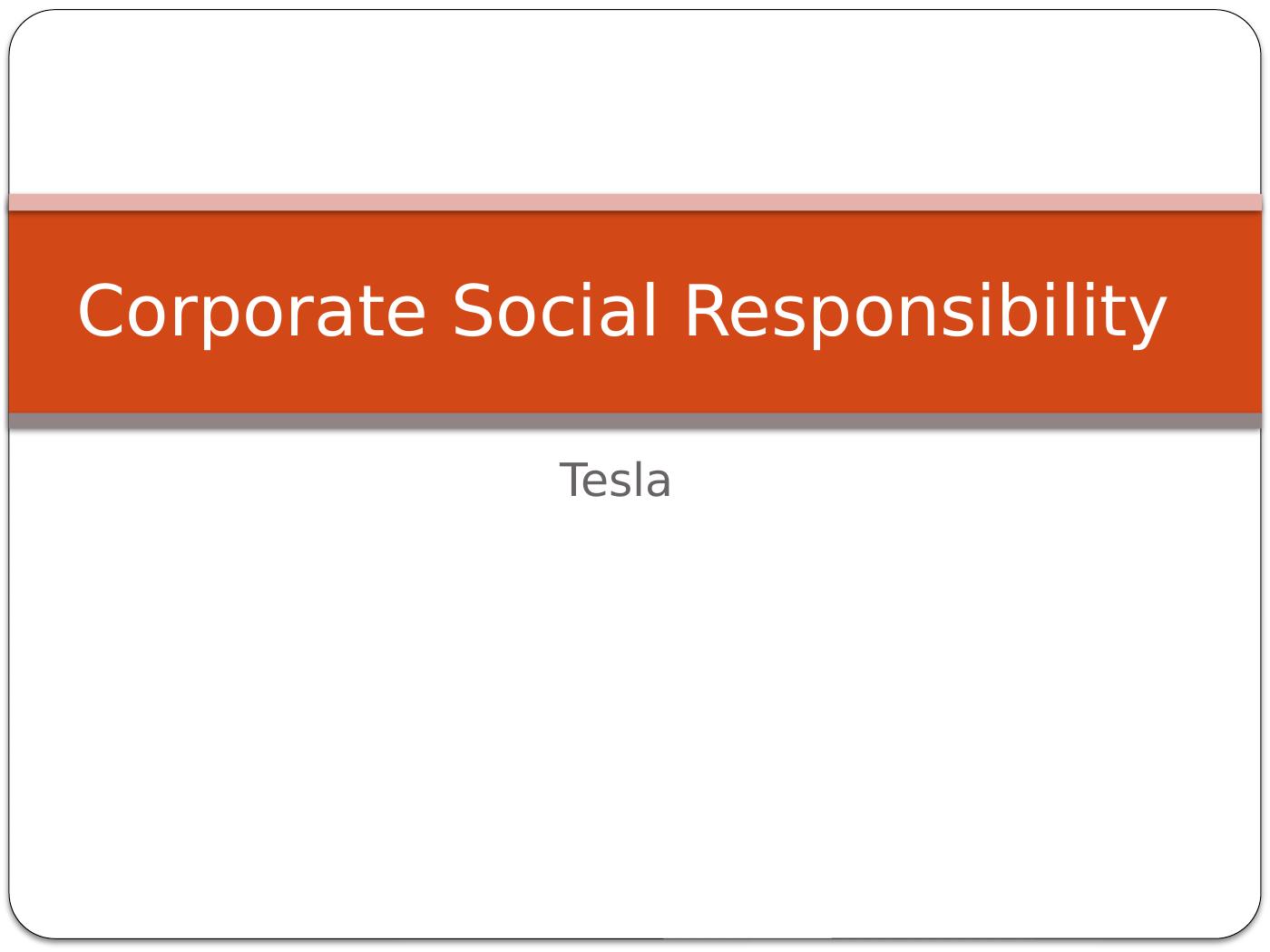This screenshot has width=1270, height=952.
Task: Click the capital "S" in "Social"
Action: [x=474, y=311]
